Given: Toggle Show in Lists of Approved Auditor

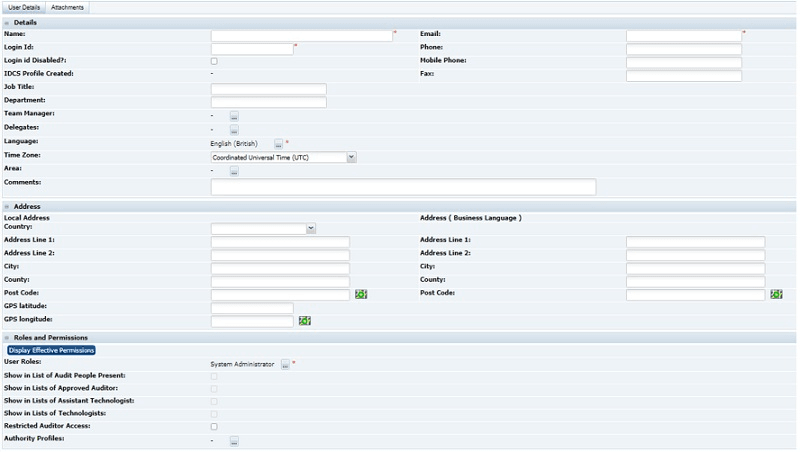Looking at the screenshot, I should pos(214,389).
